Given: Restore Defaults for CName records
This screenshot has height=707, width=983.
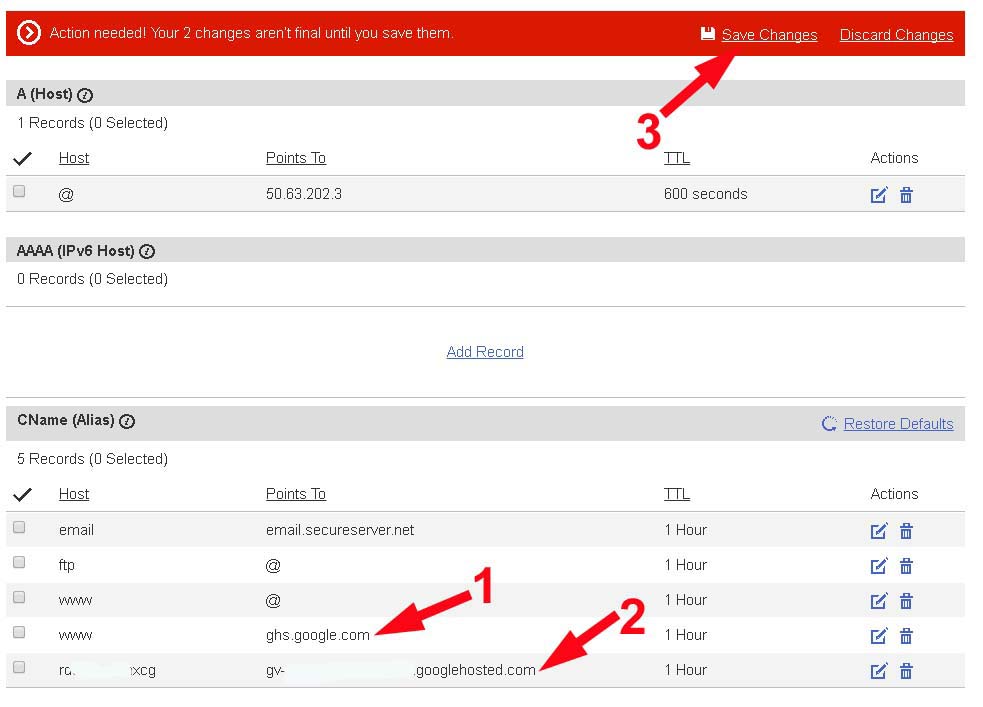Looking at the screenshot, I should [x=897, y=424].
